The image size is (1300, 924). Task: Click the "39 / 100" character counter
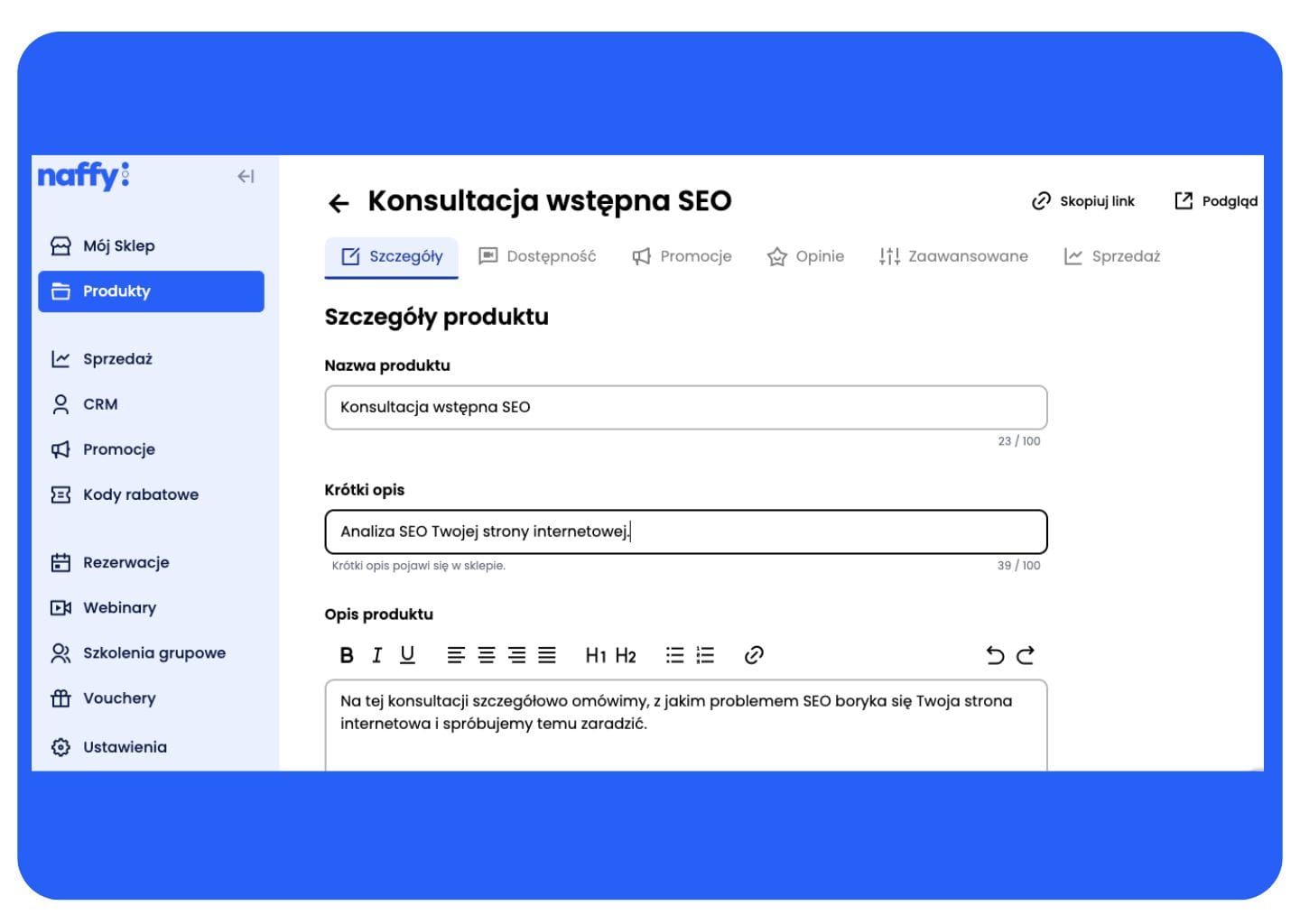[x=1018, y=566]
